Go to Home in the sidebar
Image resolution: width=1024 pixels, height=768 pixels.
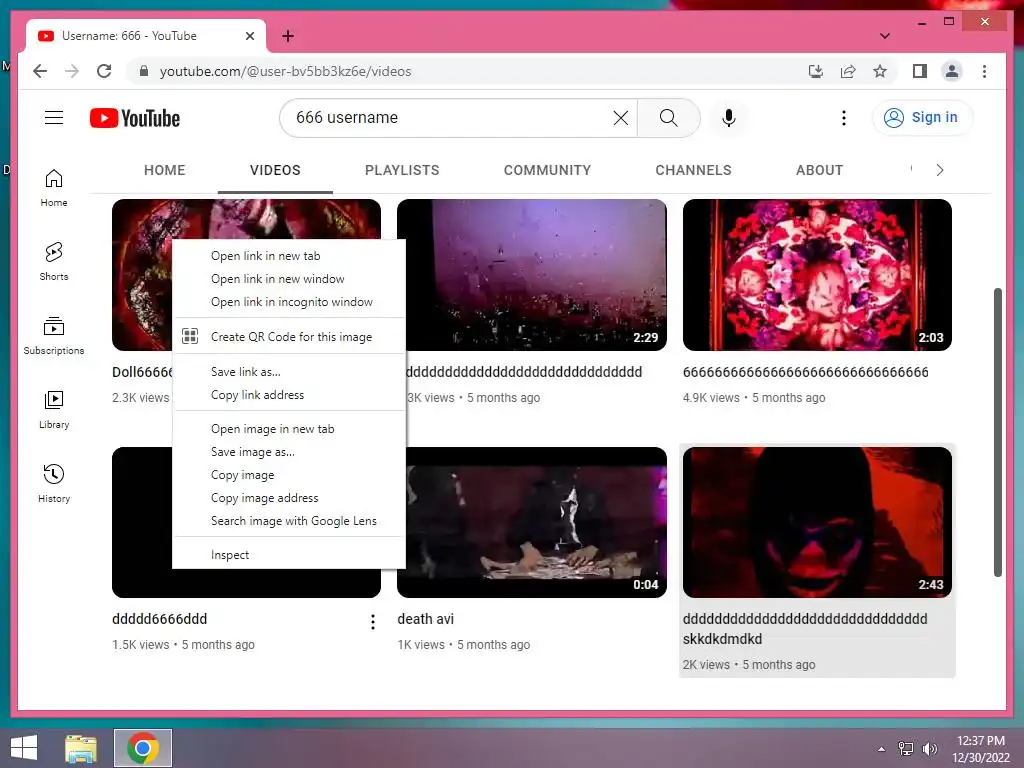click(54, 188)
